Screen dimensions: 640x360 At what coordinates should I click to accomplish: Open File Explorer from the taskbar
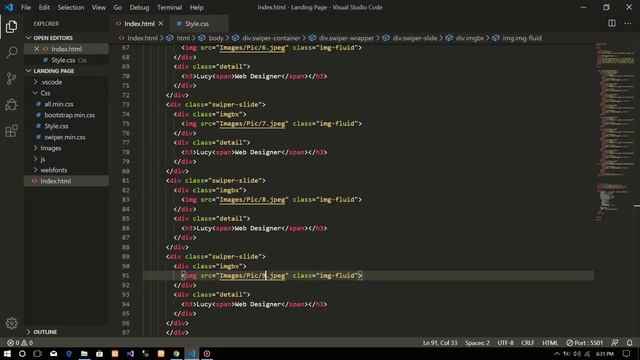[84, 354]
